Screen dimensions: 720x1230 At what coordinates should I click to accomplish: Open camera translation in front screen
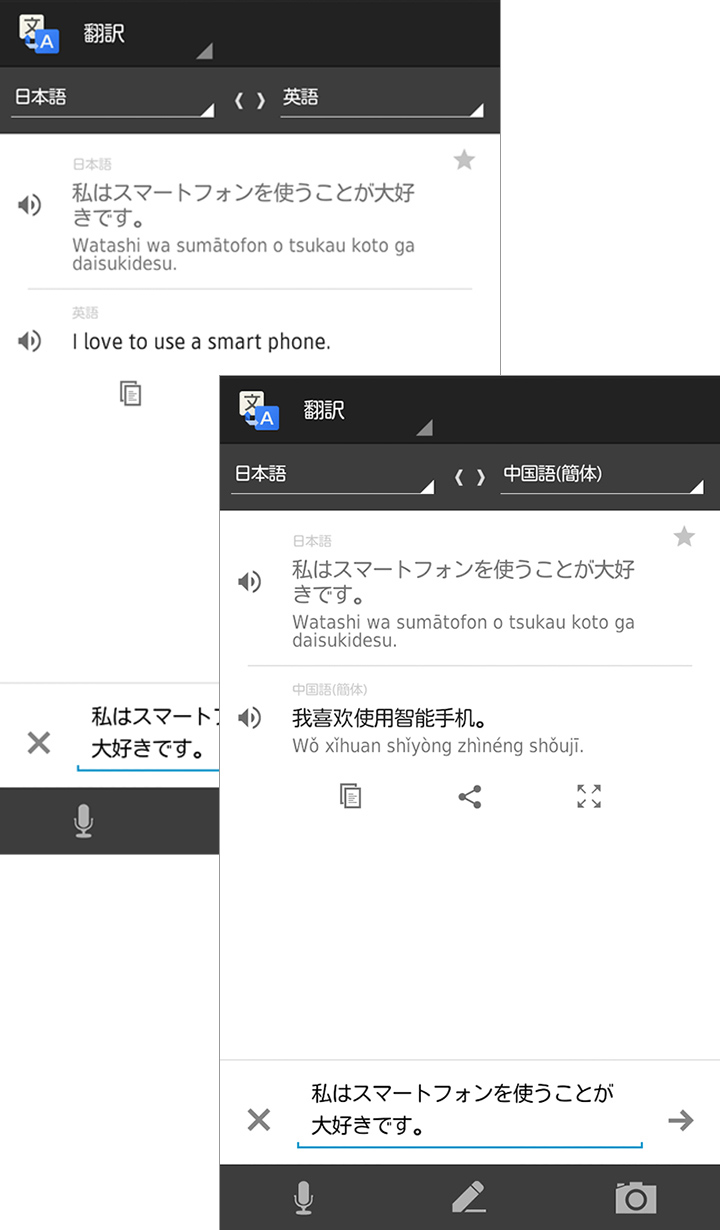click(x=635, y=1197)
